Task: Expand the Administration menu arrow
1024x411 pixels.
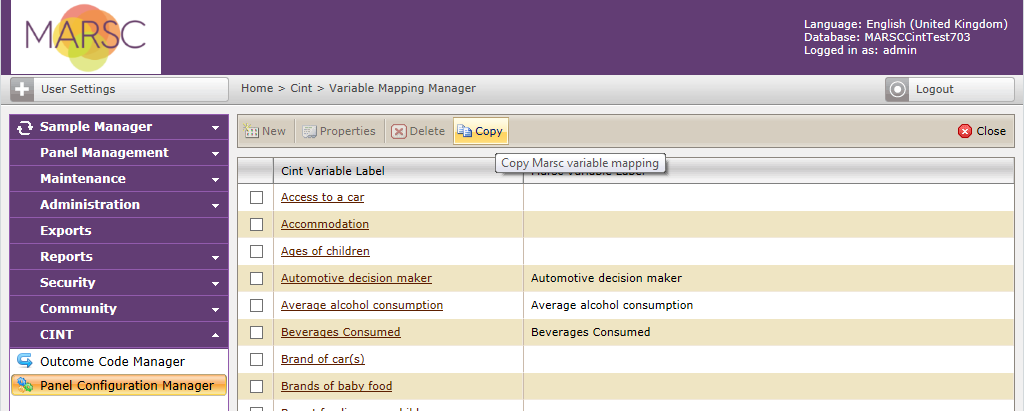Action: [x=216, y=206]
